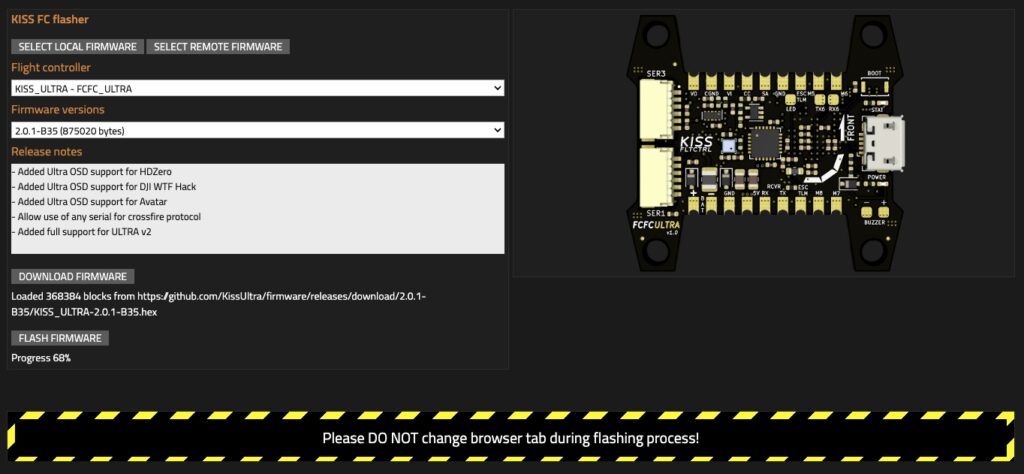Open the Flight controller dropdown
Image resolution: width=1024 pixels, height=474 pixels.
(x=257, y=88)
